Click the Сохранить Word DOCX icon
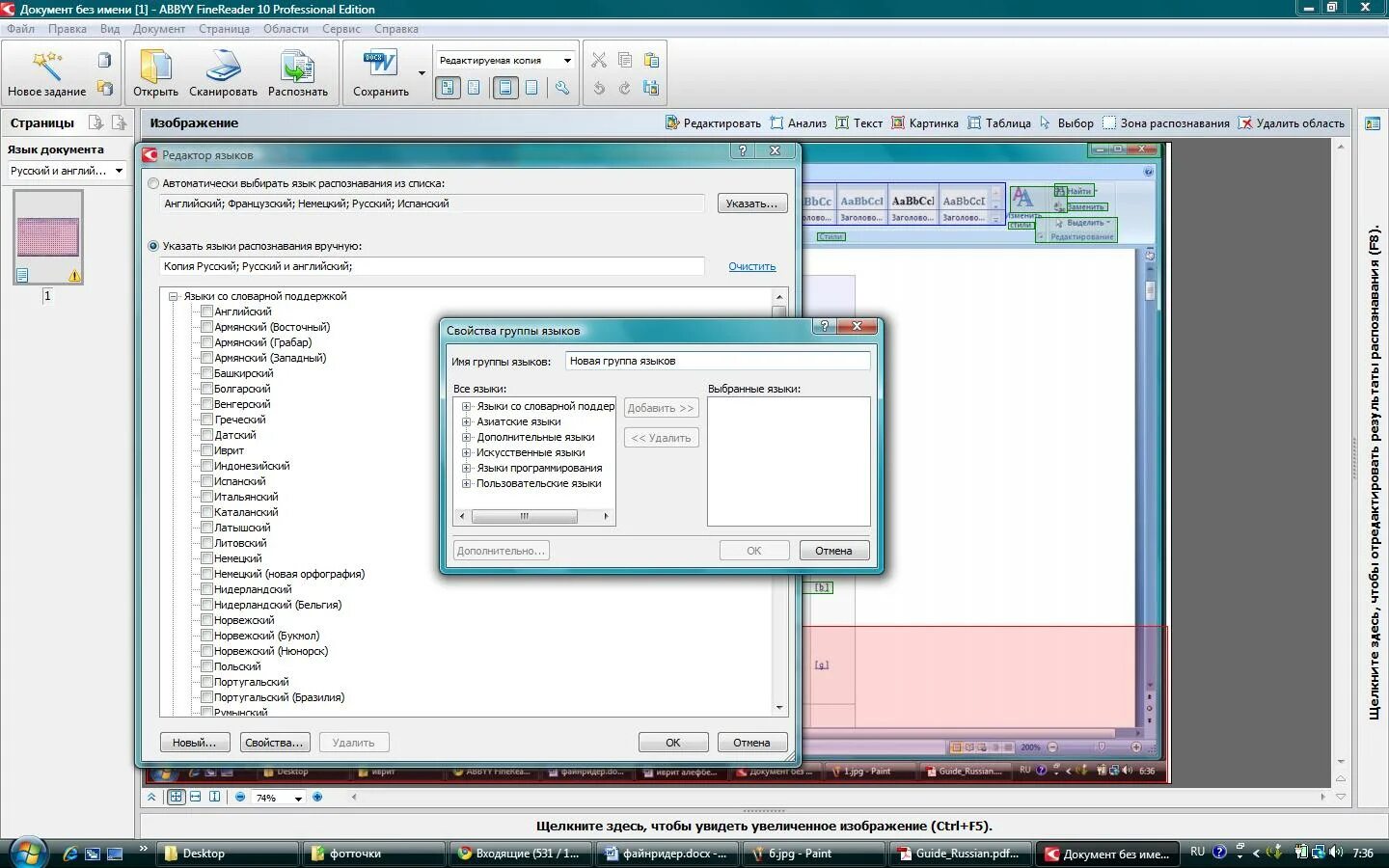The image size is (1389, 868). 380,64
